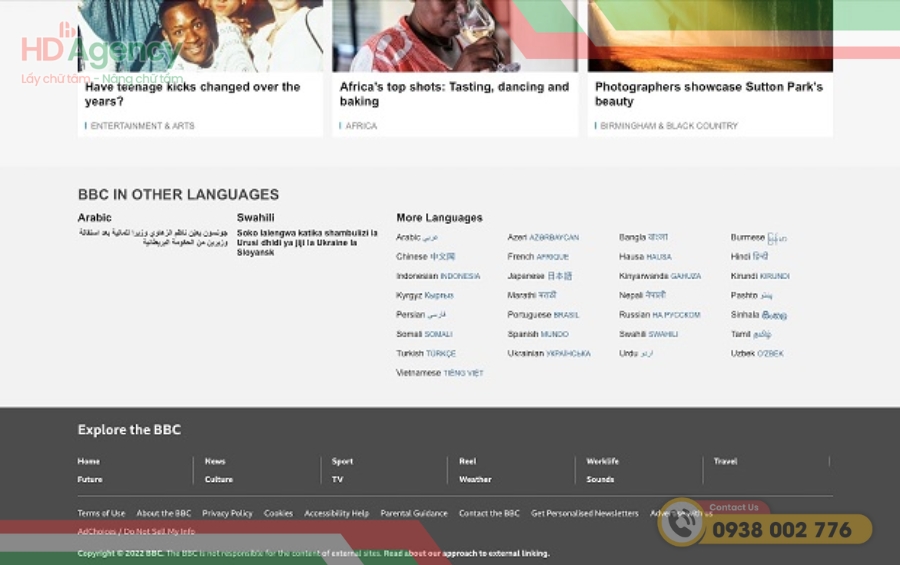Choose Arabic in More Languages list
Image resolution: width=900 pixels, height=565 pixels.
click(417, 237)
